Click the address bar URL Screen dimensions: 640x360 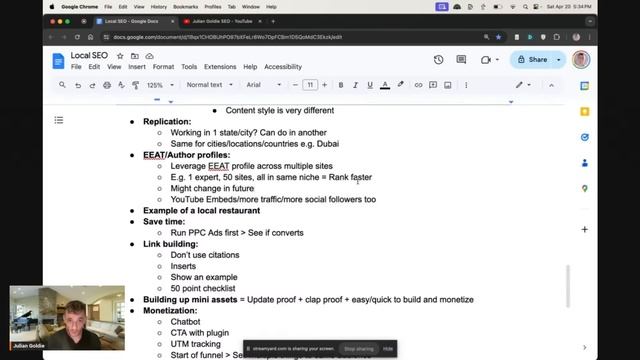point(228,37)
